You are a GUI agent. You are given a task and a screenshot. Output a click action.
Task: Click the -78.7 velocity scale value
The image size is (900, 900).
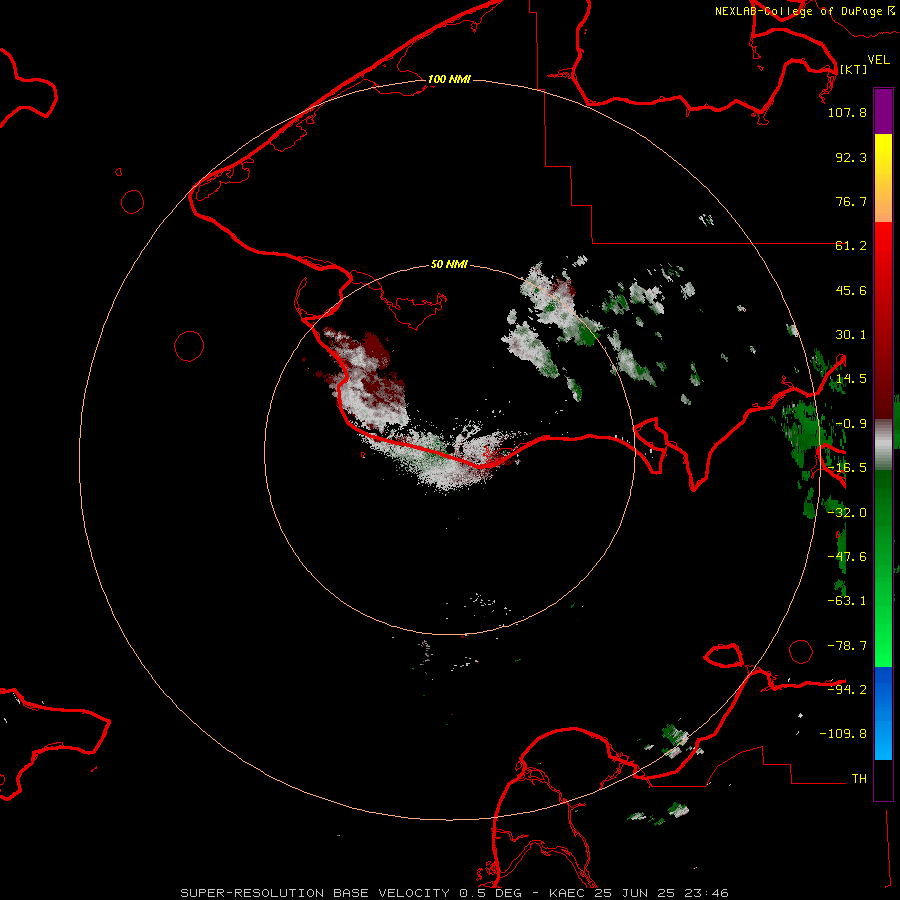(847, 646)
